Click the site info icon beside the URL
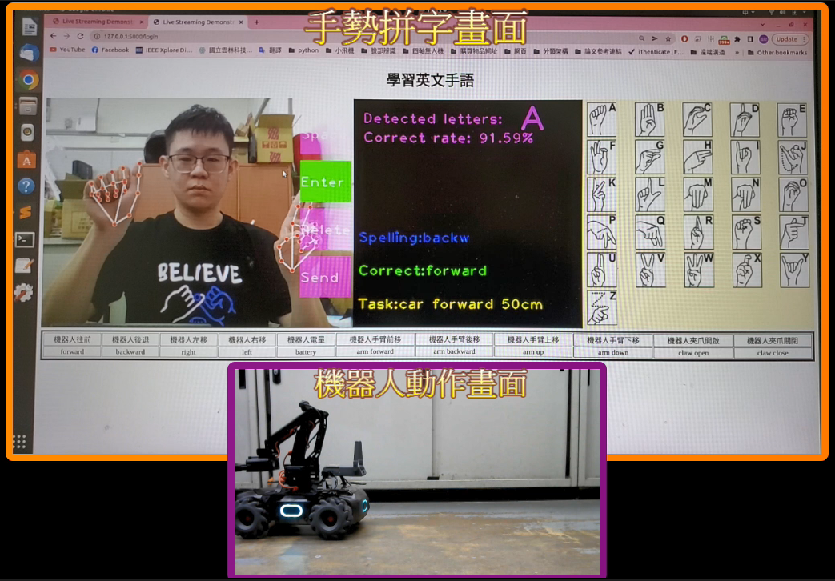Viewport: 835px width, 581px height. 96,33
